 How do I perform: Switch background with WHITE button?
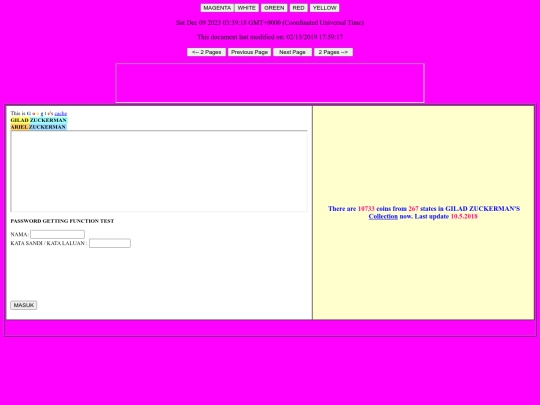click(x=247, y=8)
